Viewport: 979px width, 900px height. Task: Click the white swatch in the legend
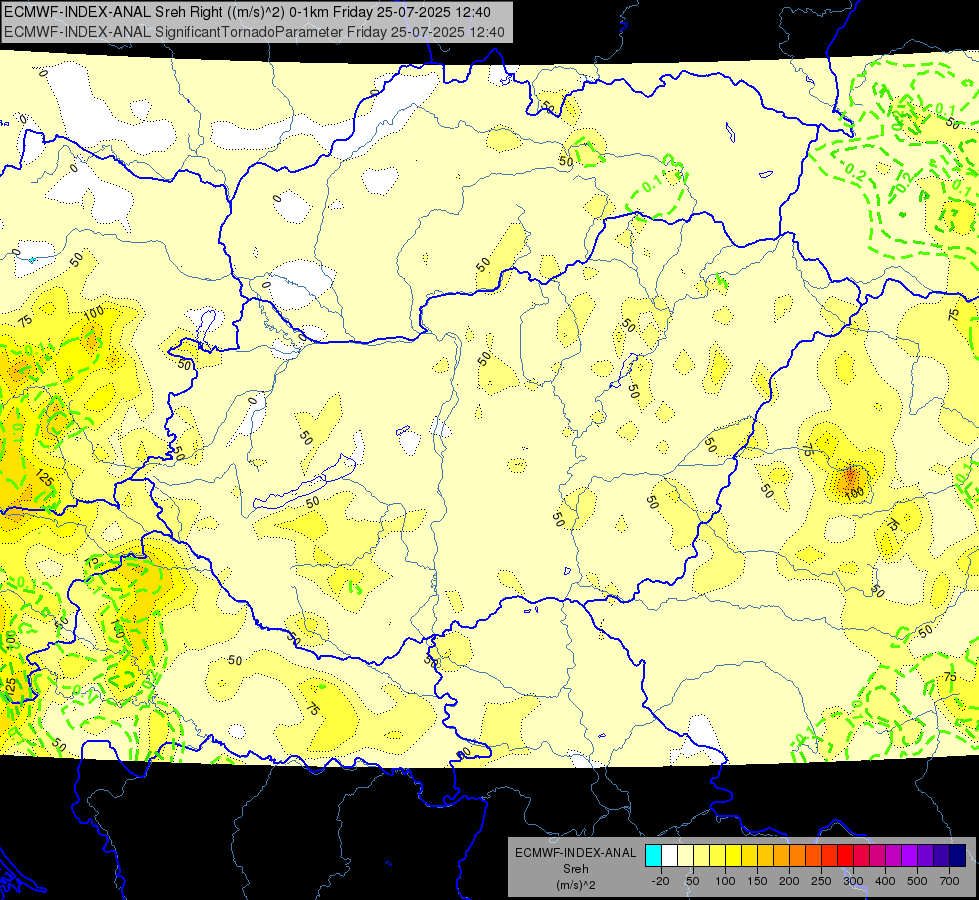pos(669,856)
